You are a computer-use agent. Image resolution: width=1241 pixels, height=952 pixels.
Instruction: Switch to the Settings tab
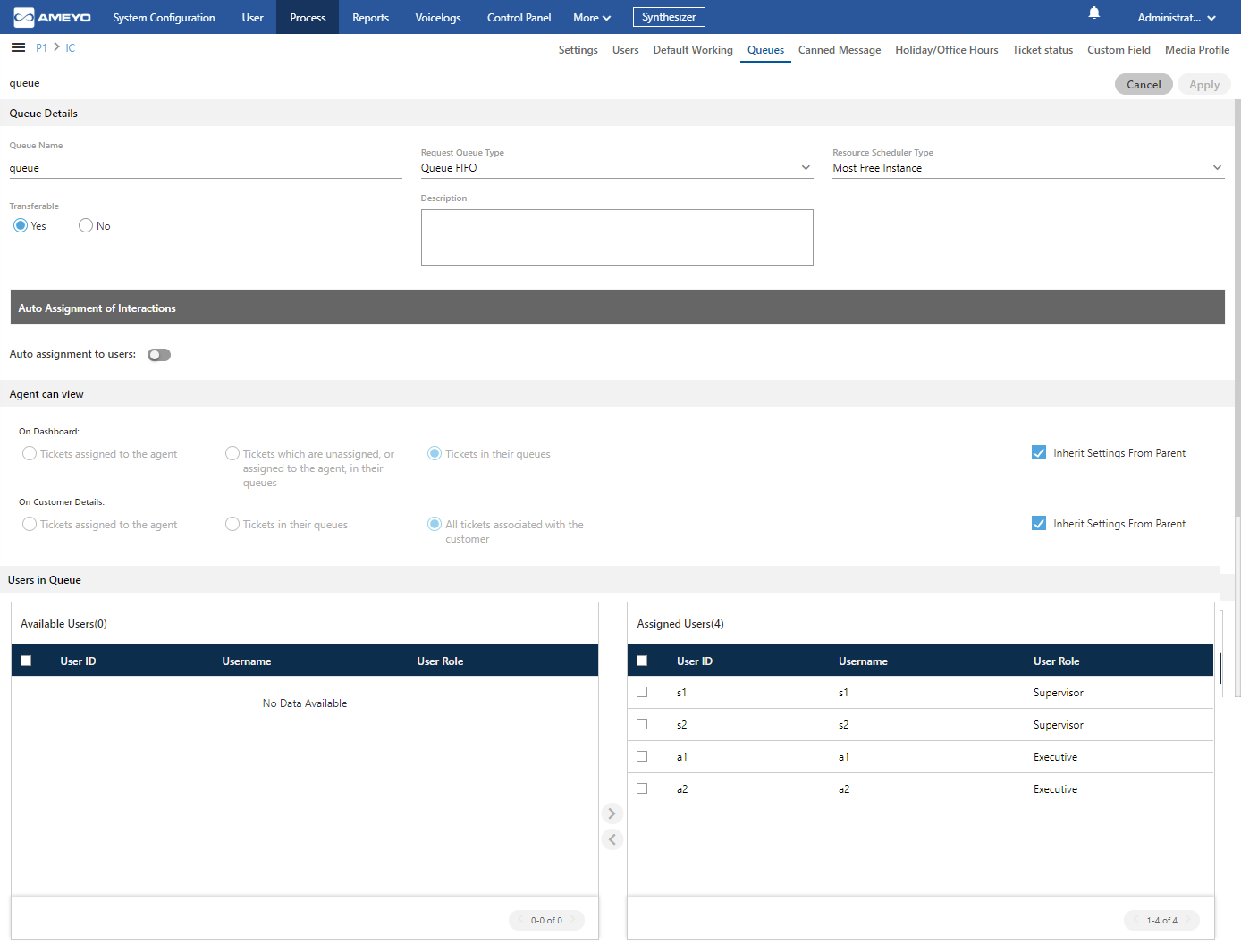click(x=578, y=50)
